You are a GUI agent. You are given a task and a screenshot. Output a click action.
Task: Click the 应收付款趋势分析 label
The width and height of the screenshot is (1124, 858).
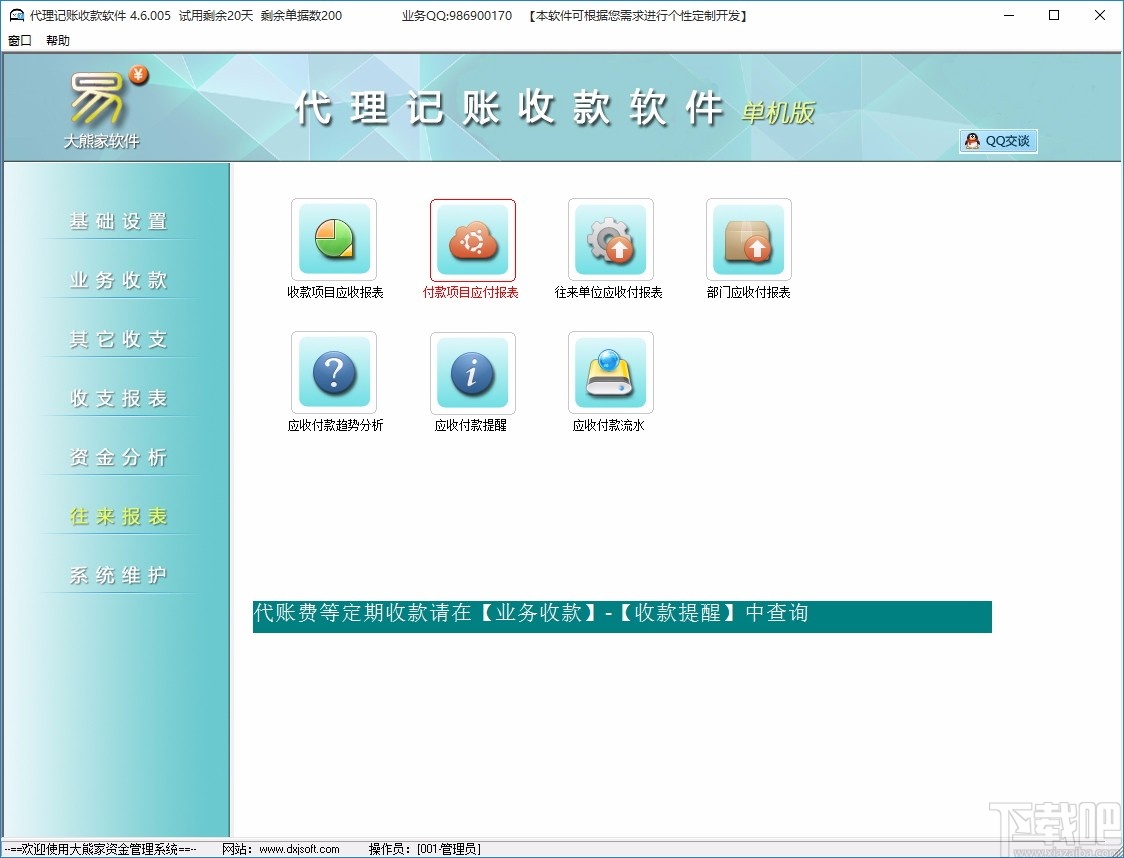click(335, 425)
